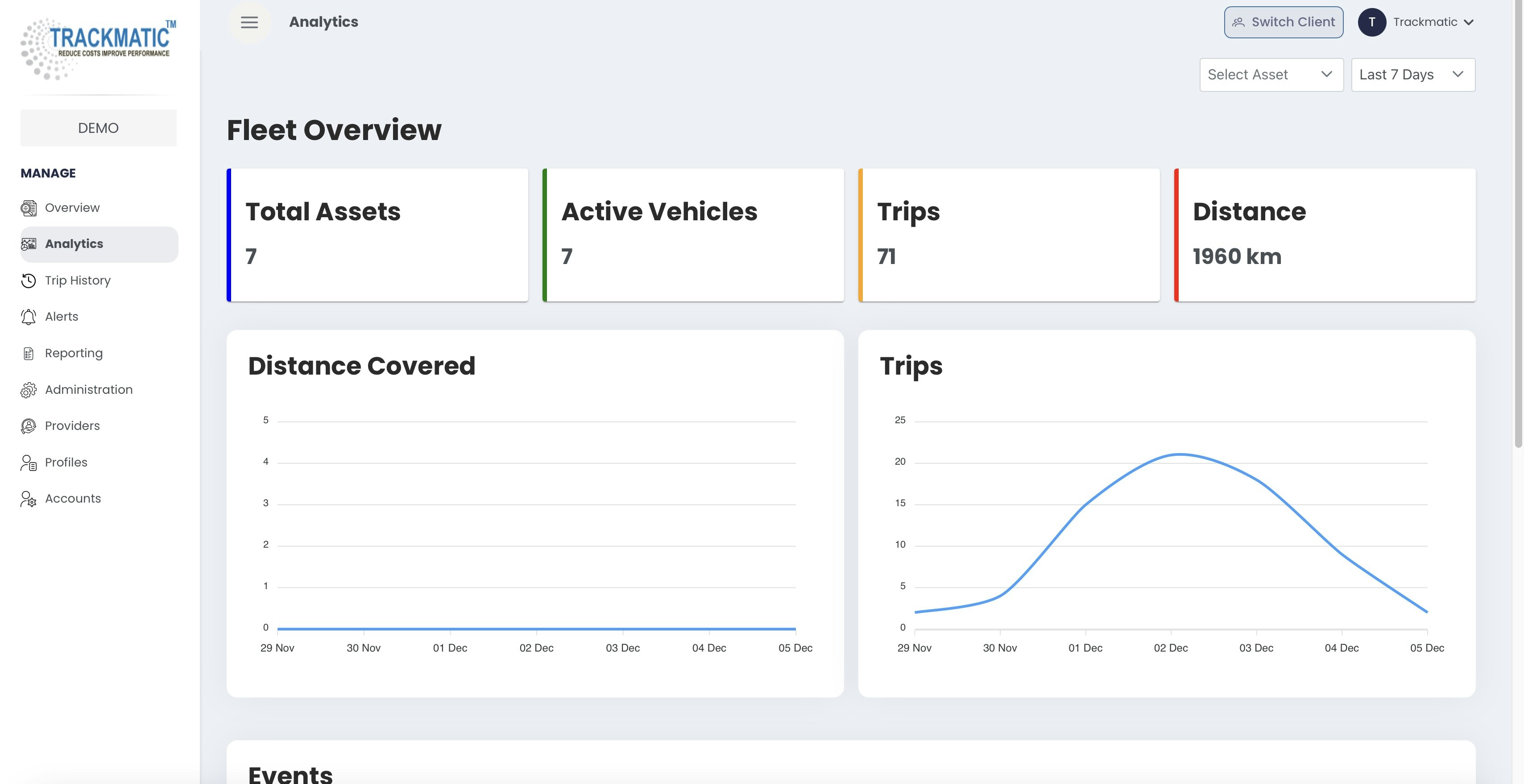
Task: Open Reporting from the document icon
Action: point(29,354)
